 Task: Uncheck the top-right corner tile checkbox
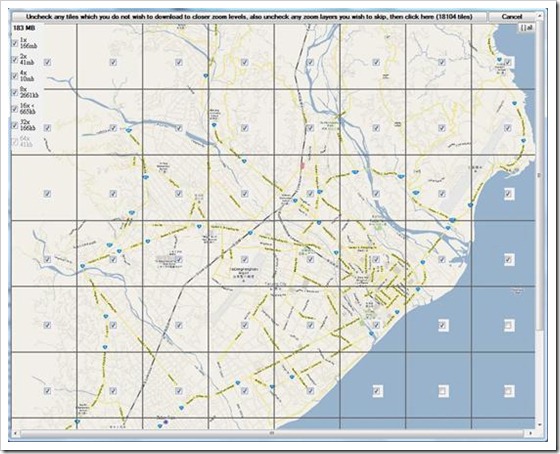[508, 63]
